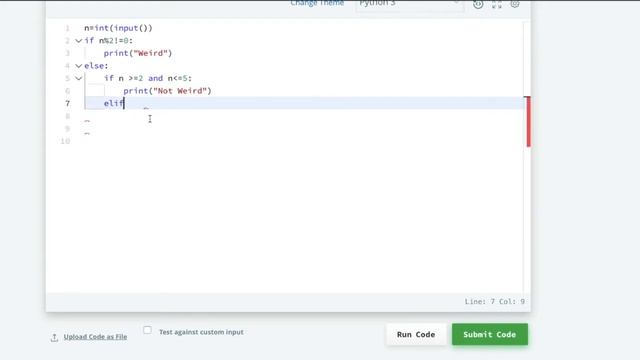Click on 'print("Not Weird")' code line
Image resolution: width=640 pixels, height=360 pixels.
[x=167, y=91]
